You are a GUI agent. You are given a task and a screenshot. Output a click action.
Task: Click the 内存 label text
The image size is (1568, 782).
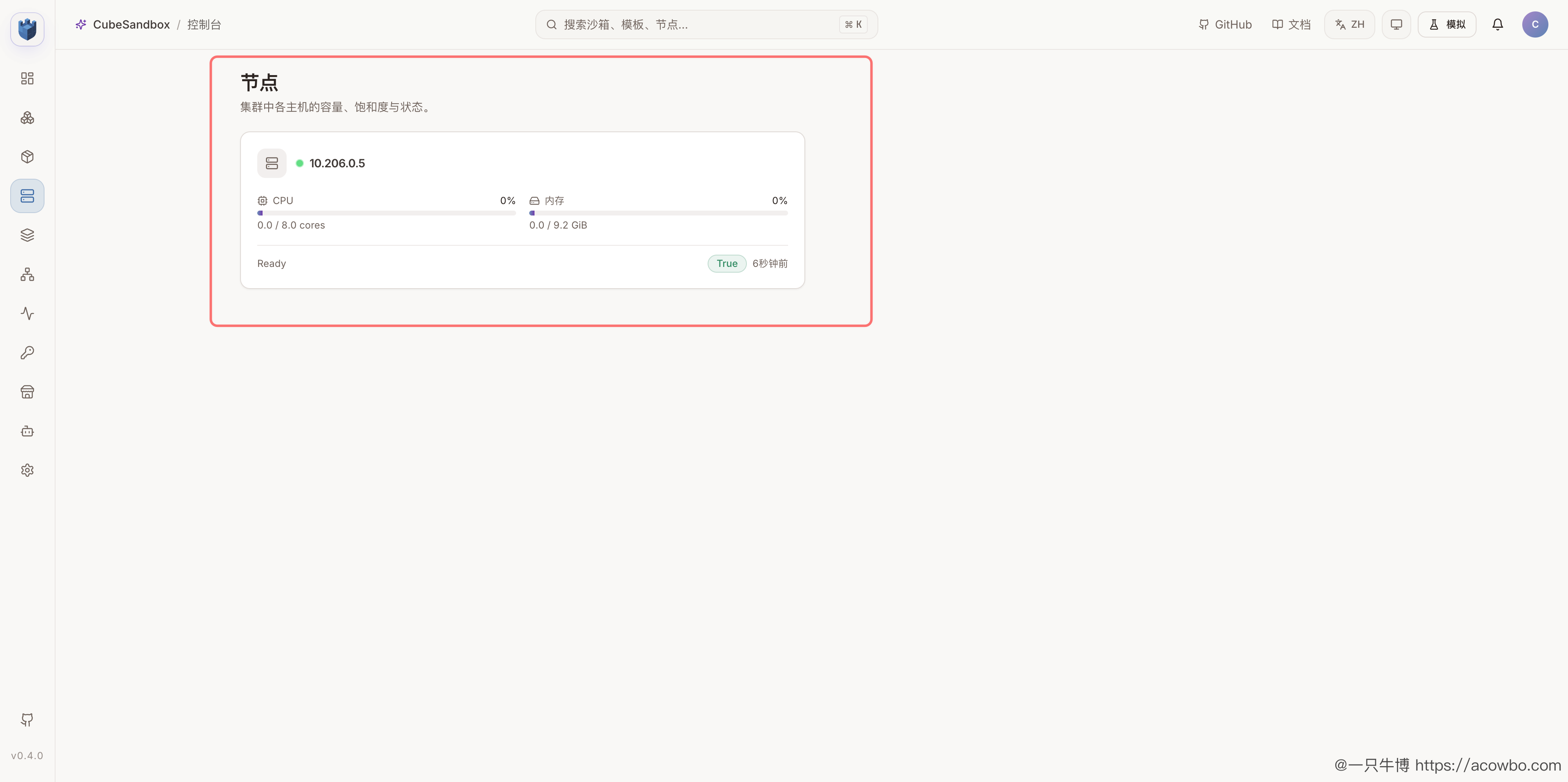[x=555, y=201]
